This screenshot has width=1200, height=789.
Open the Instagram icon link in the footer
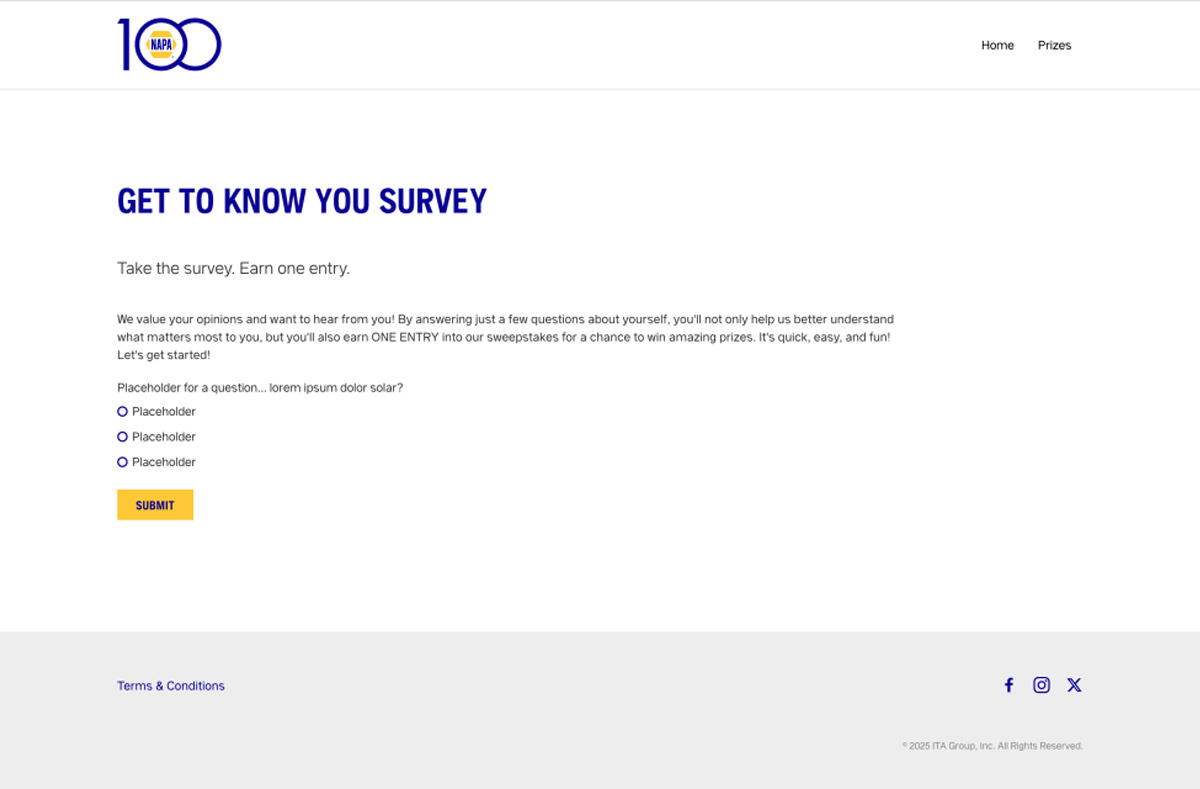(x=1041, y=685)
